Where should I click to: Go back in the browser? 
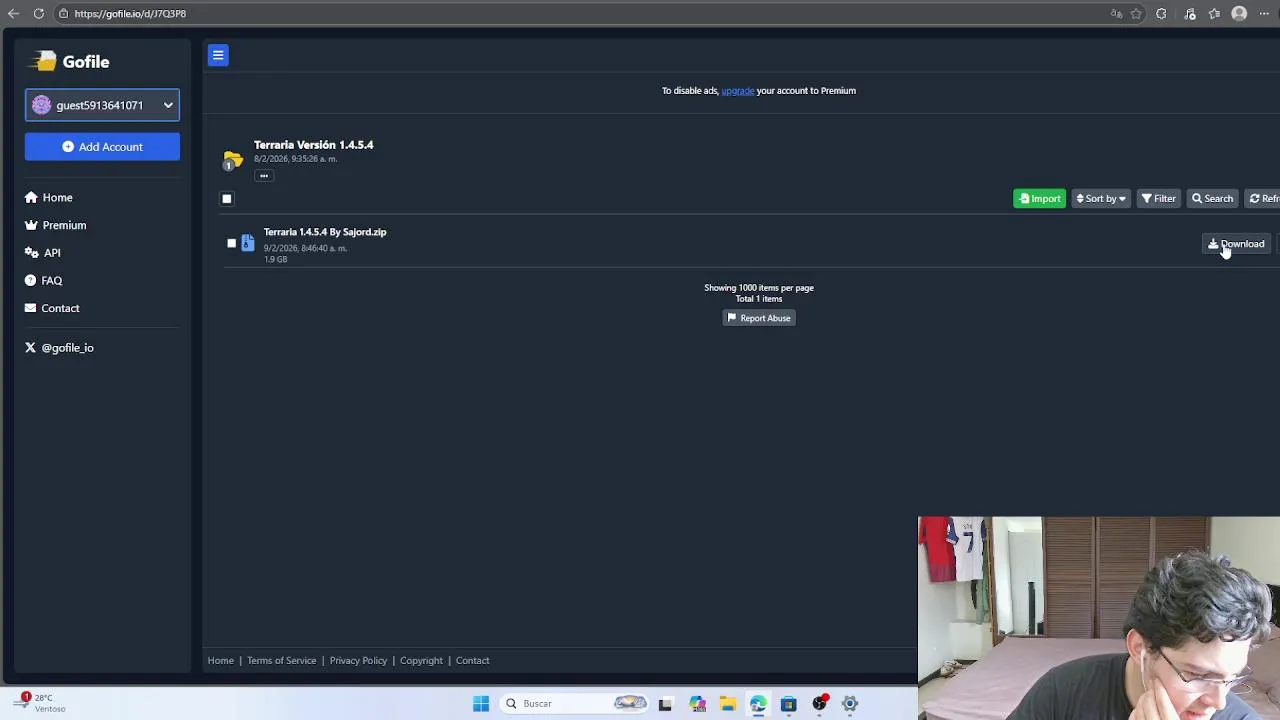(x=14, y=14)
